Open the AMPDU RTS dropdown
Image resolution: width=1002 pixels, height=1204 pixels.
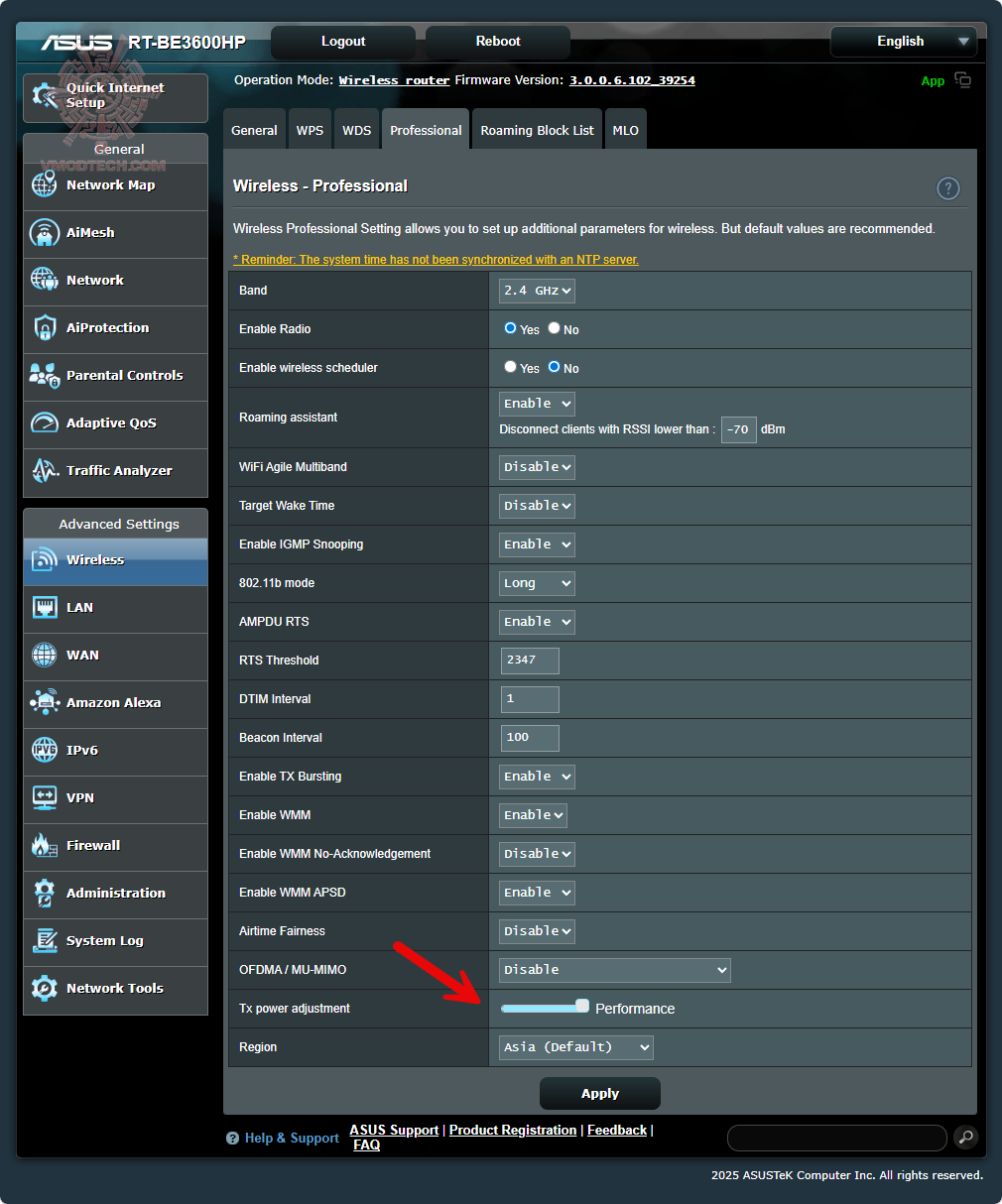click(x=537, y=622)
